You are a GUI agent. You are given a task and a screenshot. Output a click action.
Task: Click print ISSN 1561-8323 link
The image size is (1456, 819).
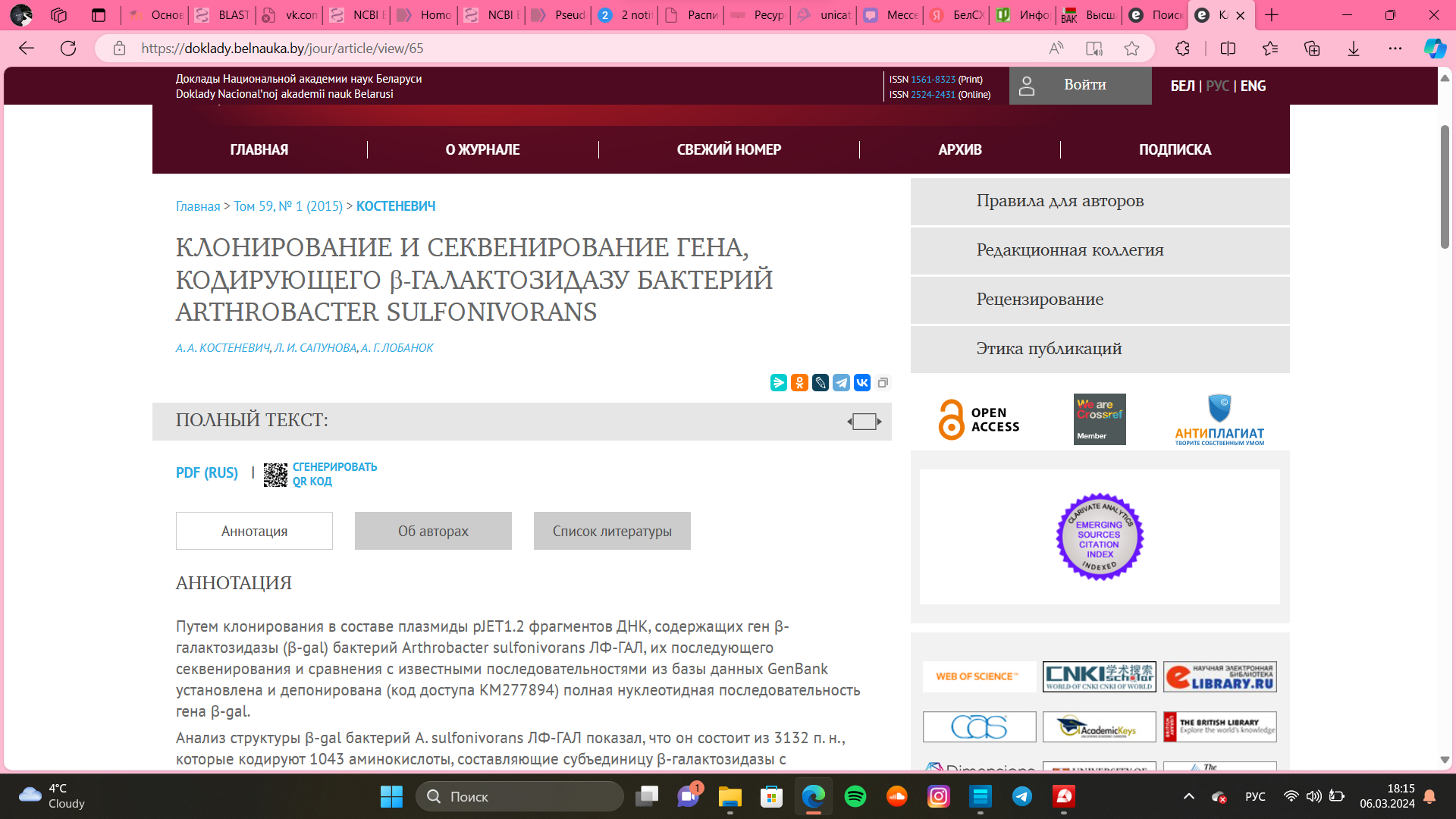click(x=933, y=80)
